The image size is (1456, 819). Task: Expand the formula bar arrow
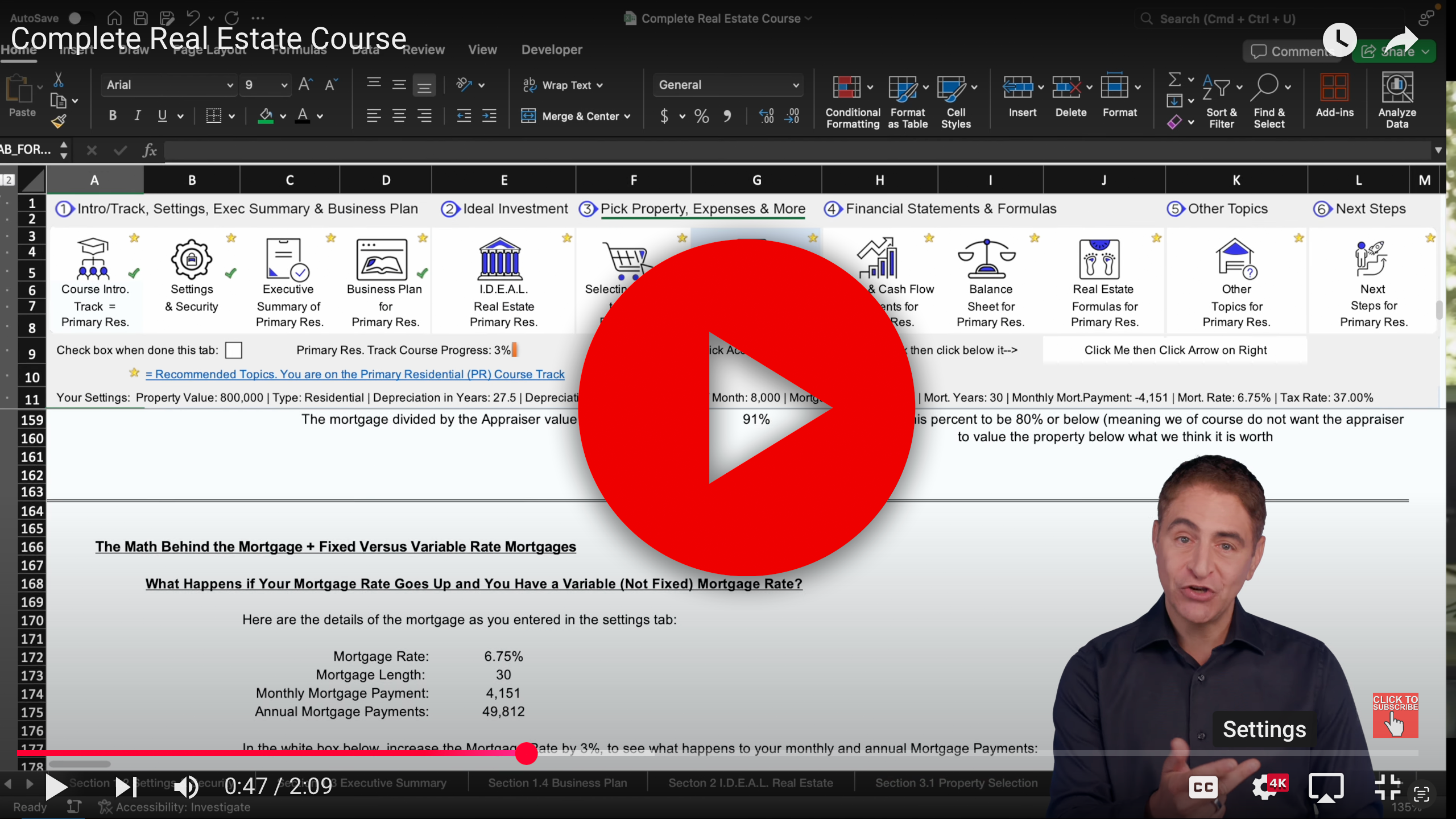(1438, 150)
